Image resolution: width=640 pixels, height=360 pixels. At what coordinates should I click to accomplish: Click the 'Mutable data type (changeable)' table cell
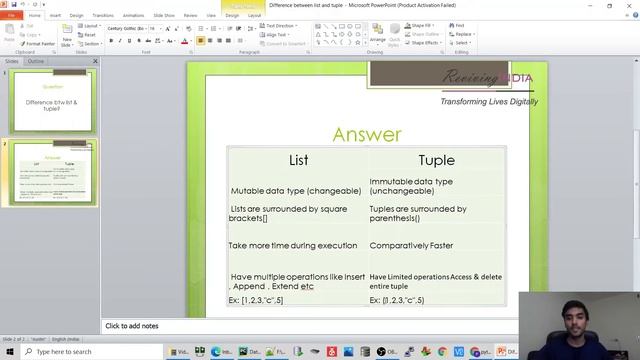click(296, 191)
